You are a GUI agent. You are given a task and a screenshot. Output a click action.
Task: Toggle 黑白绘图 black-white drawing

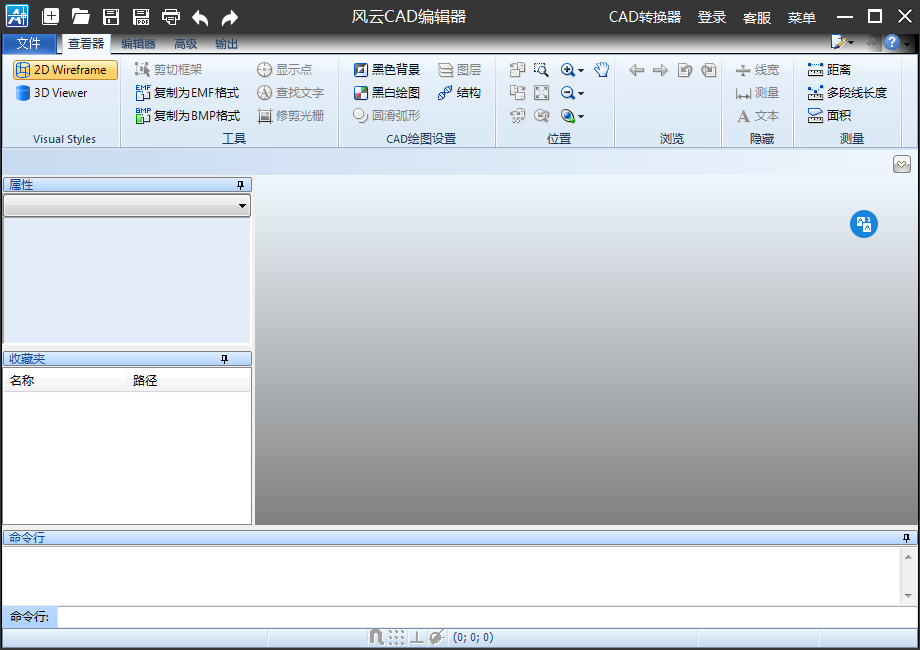tap(387, 93)
